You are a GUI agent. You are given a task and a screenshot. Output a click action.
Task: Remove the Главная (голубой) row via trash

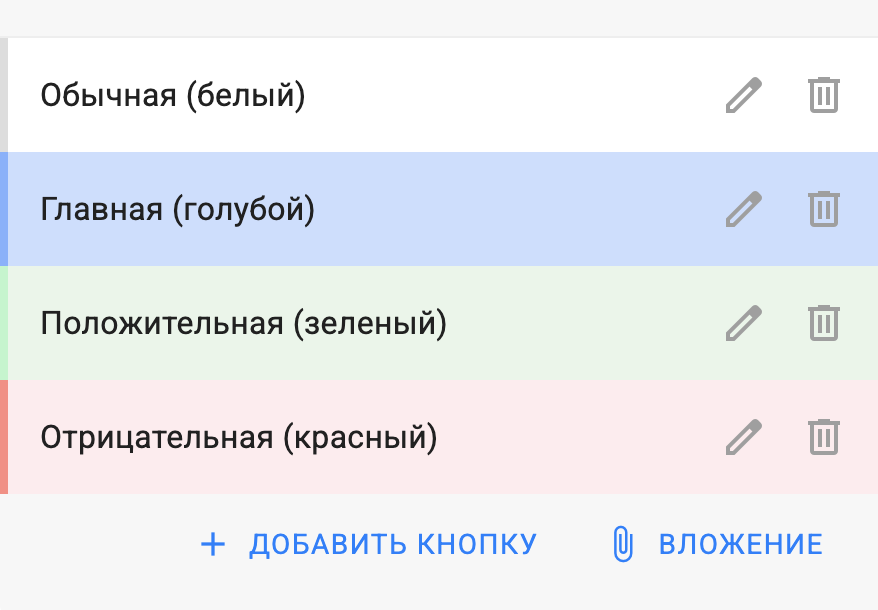pos(824,209)
